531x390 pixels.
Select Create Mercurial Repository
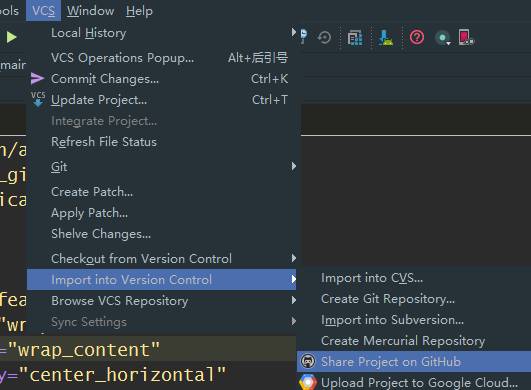(414, 341)
